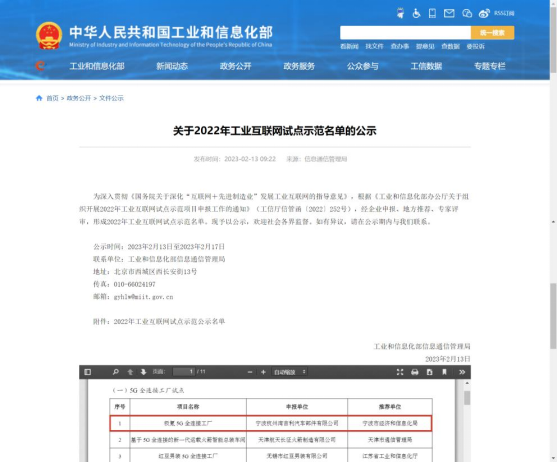Open the 政务公开 menu
The height and width of the screenshot is (463, 558).
pos(236,66)
